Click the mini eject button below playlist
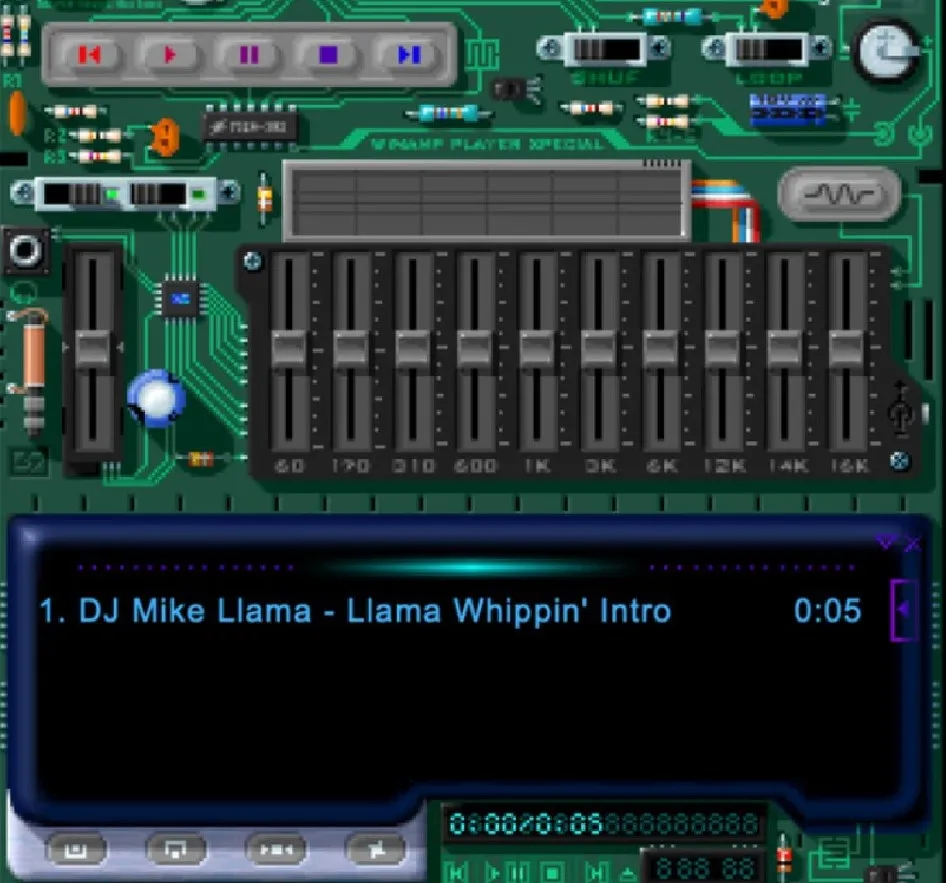This screenshot has height=883, width=946. [626, 870]
